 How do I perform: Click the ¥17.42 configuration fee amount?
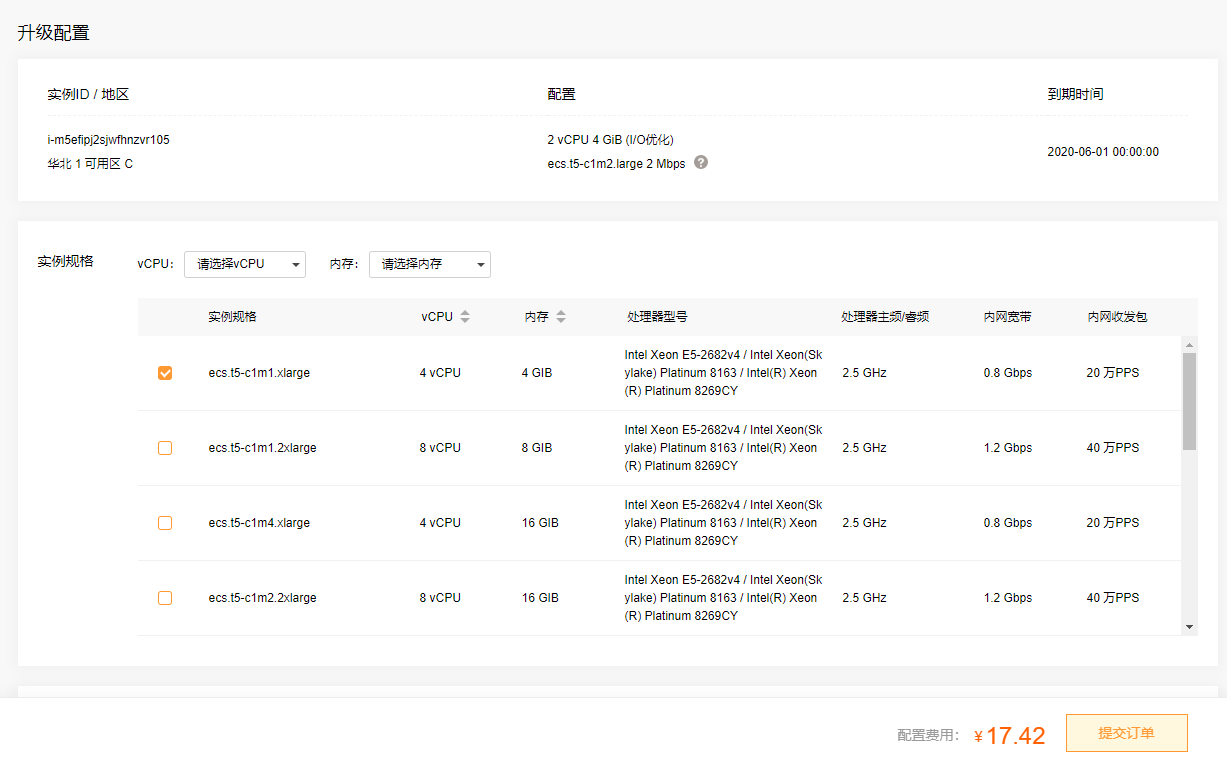1015,736
